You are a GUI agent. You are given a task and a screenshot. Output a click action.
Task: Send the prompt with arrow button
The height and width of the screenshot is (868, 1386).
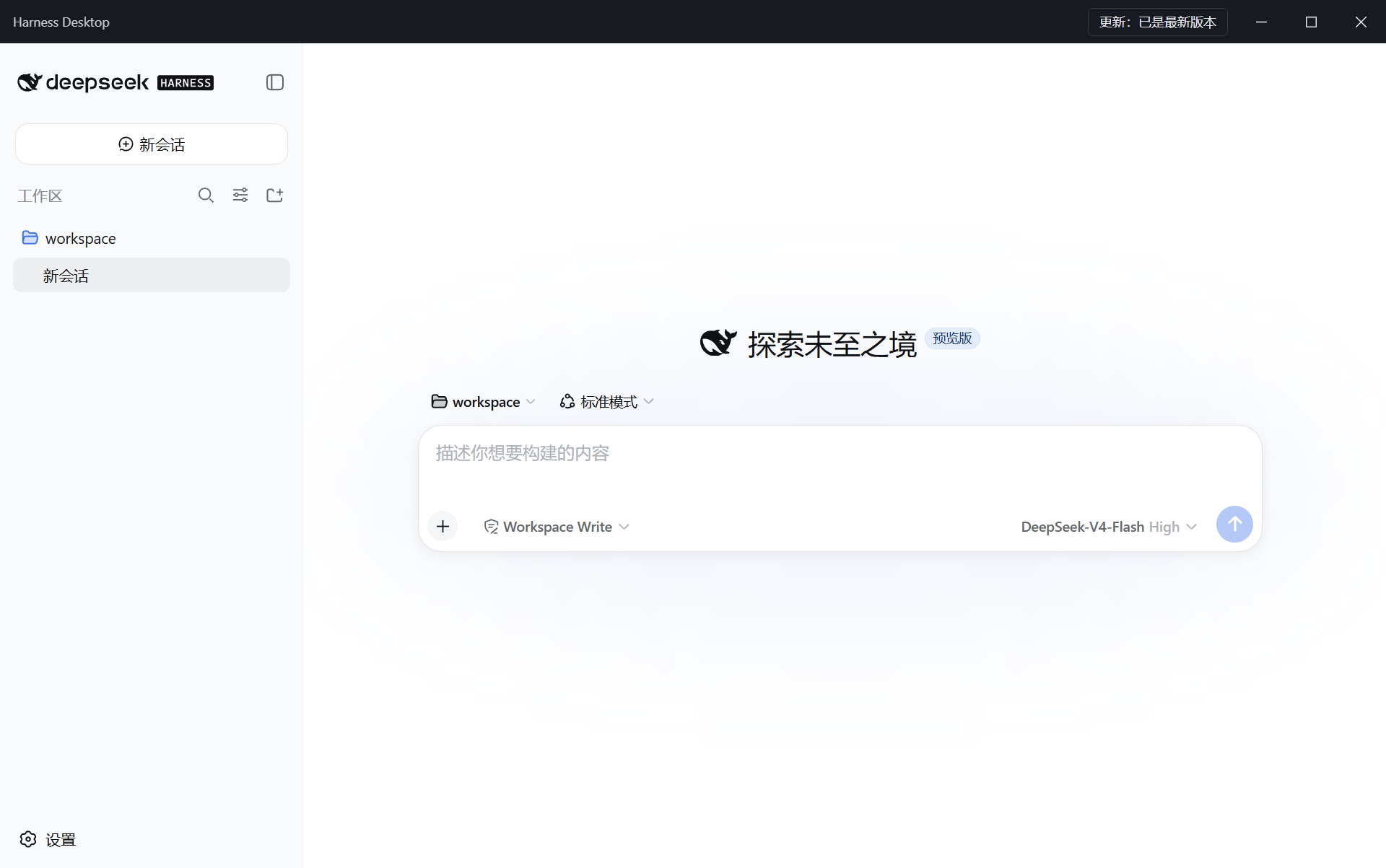coord(1234,525)
